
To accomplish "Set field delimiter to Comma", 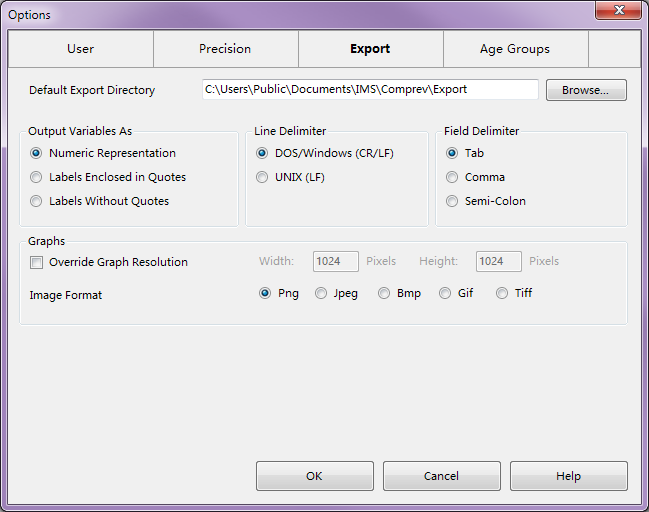I will (453, 177).
